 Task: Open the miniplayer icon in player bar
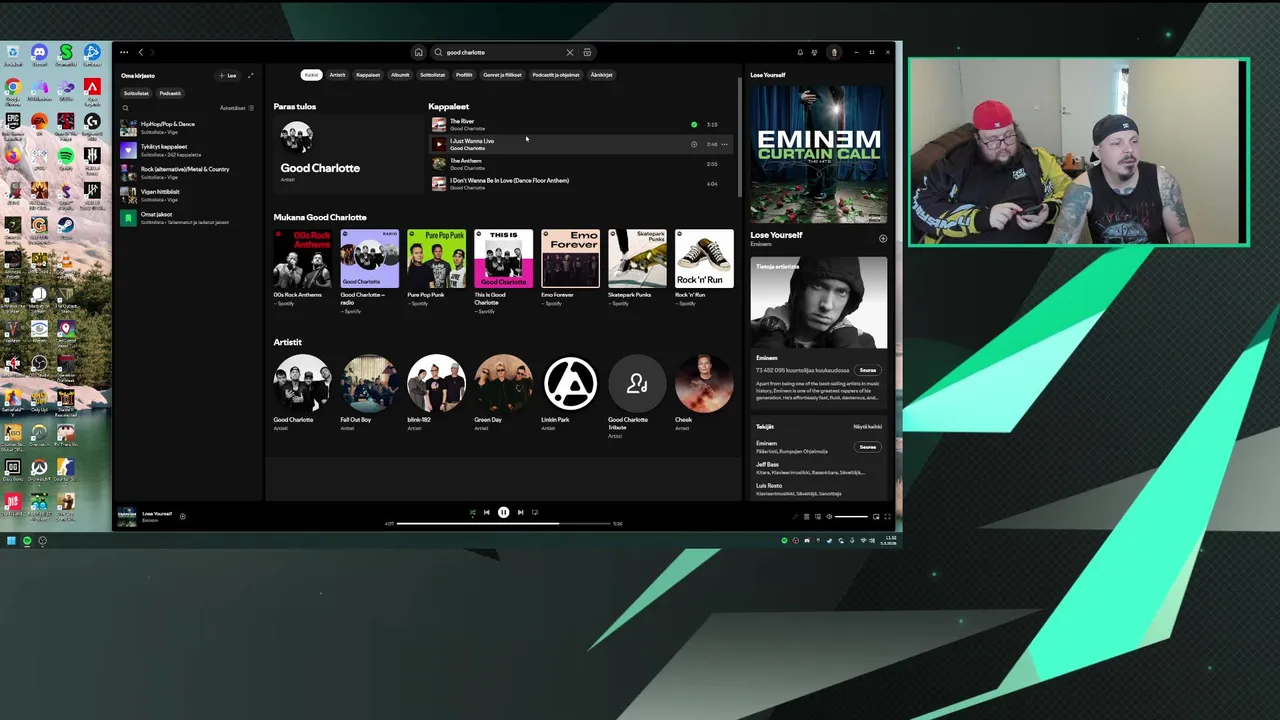click(876, 517)
